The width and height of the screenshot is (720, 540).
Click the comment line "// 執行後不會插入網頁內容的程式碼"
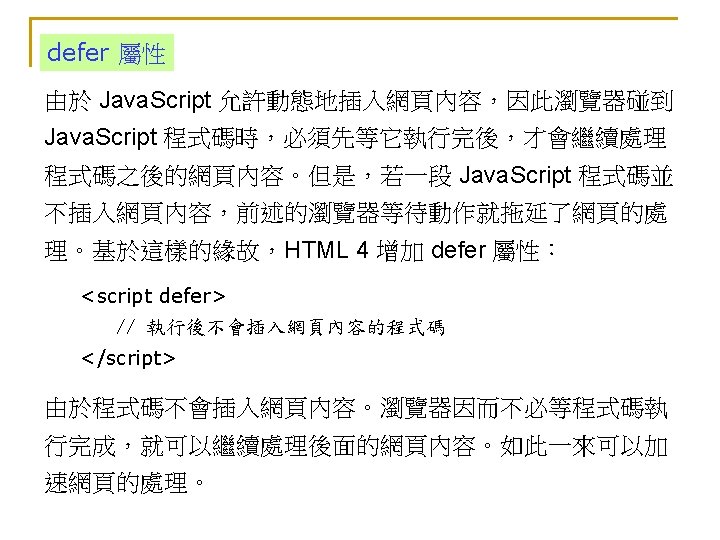281,327
